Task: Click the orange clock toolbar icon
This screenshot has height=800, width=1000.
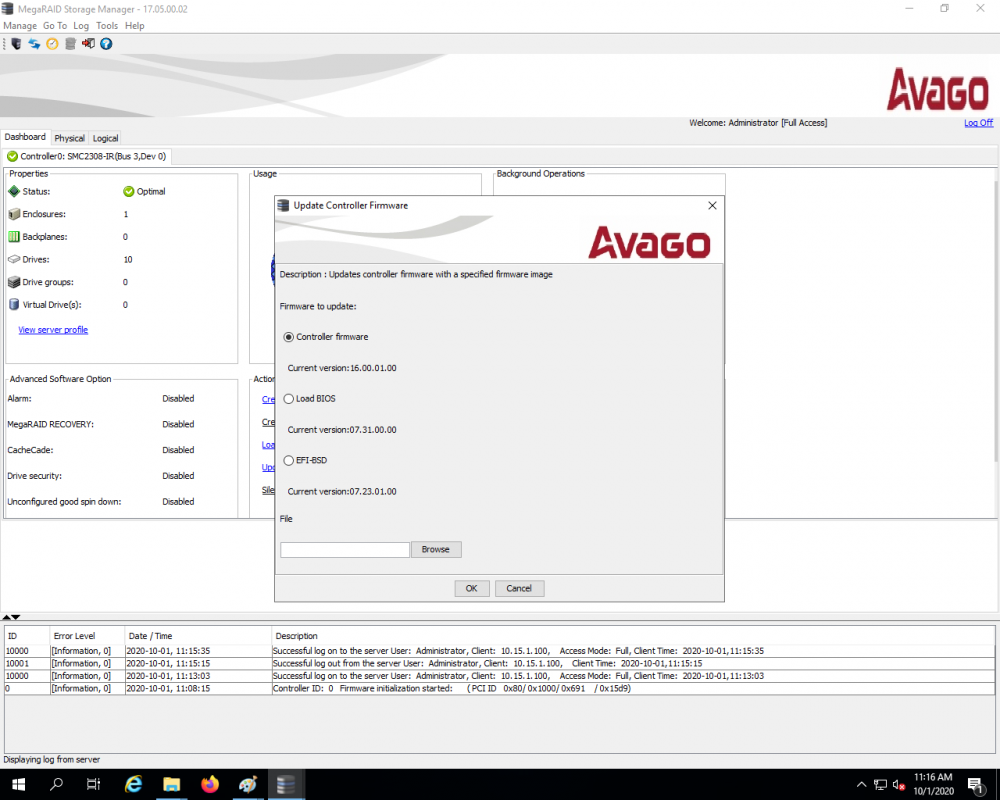Action: 52,44
